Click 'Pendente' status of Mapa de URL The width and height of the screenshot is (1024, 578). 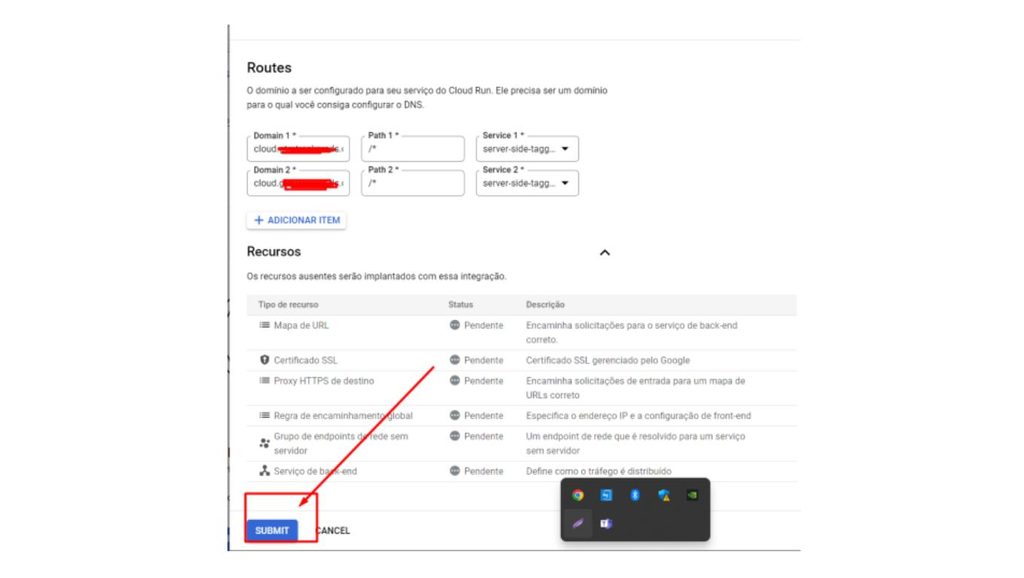pyautogui.click(x=484, y=325)
